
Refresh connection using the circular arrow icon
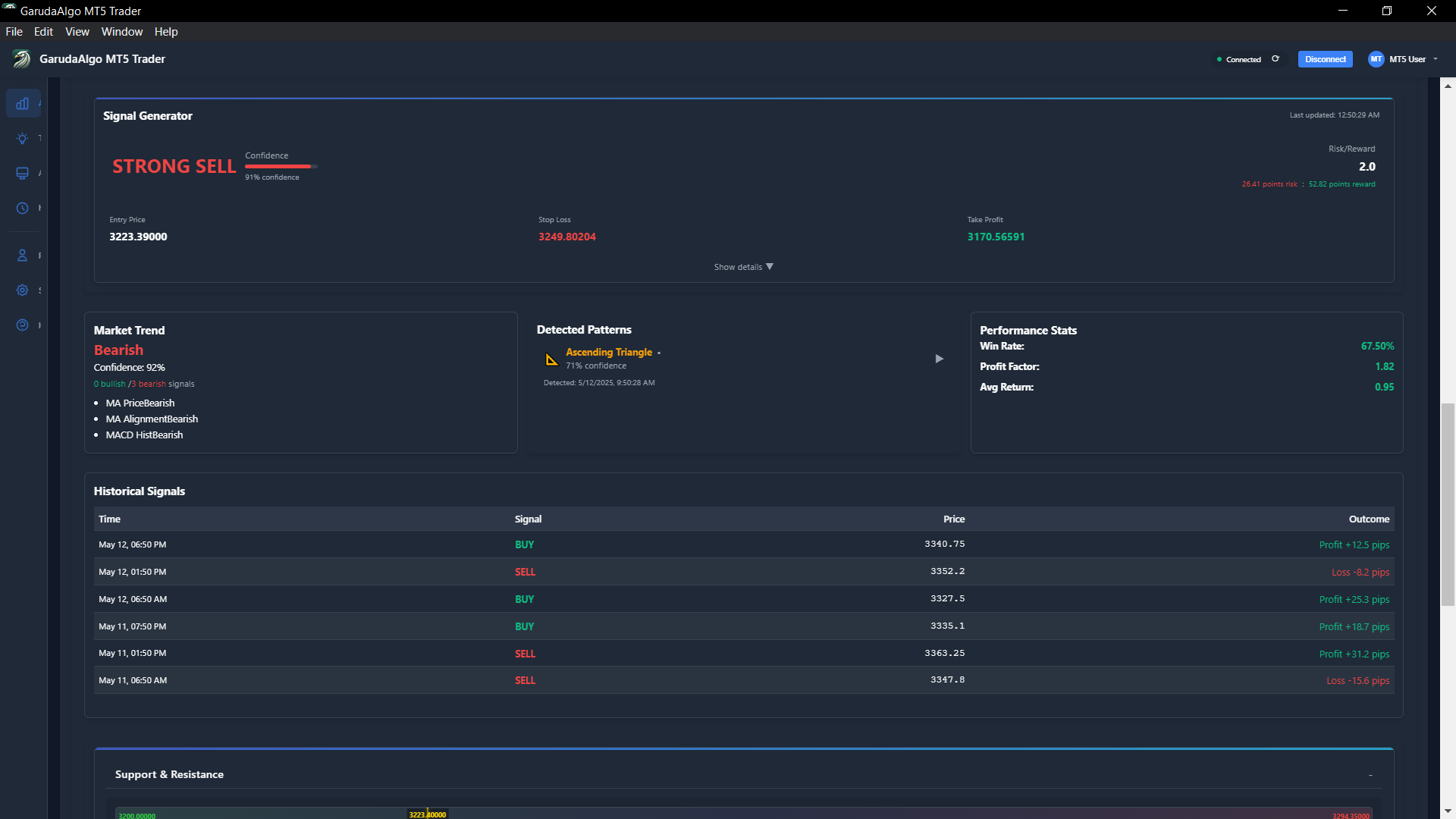tap(1276, 58)
